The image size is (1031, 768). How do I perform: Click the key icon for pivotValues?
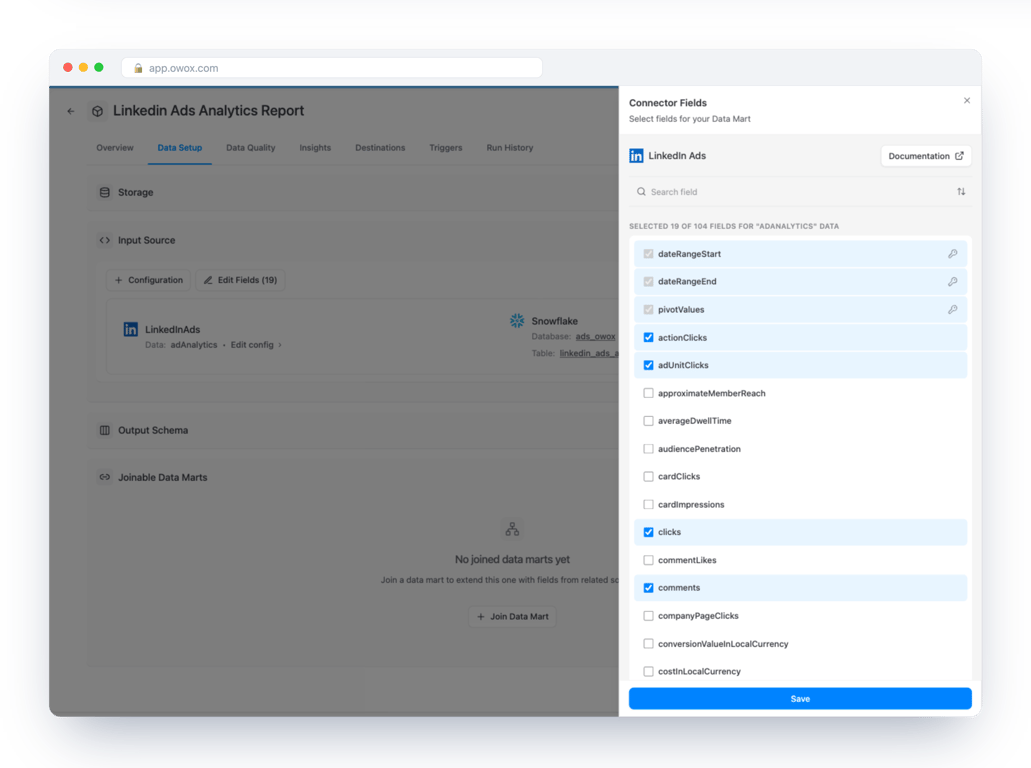953,310
